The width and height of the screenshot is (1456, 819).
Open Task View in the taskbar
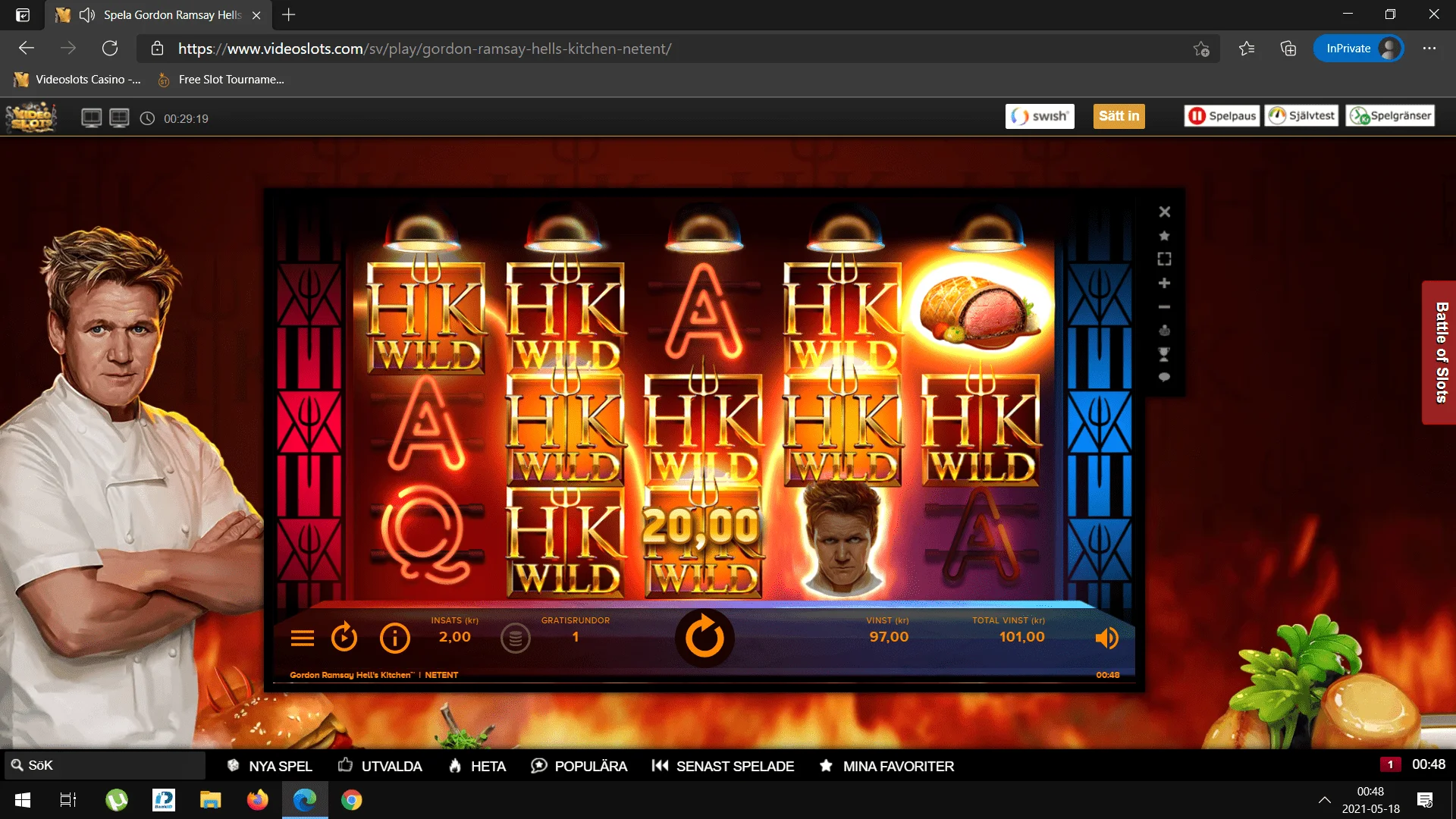tap(68, 800)
